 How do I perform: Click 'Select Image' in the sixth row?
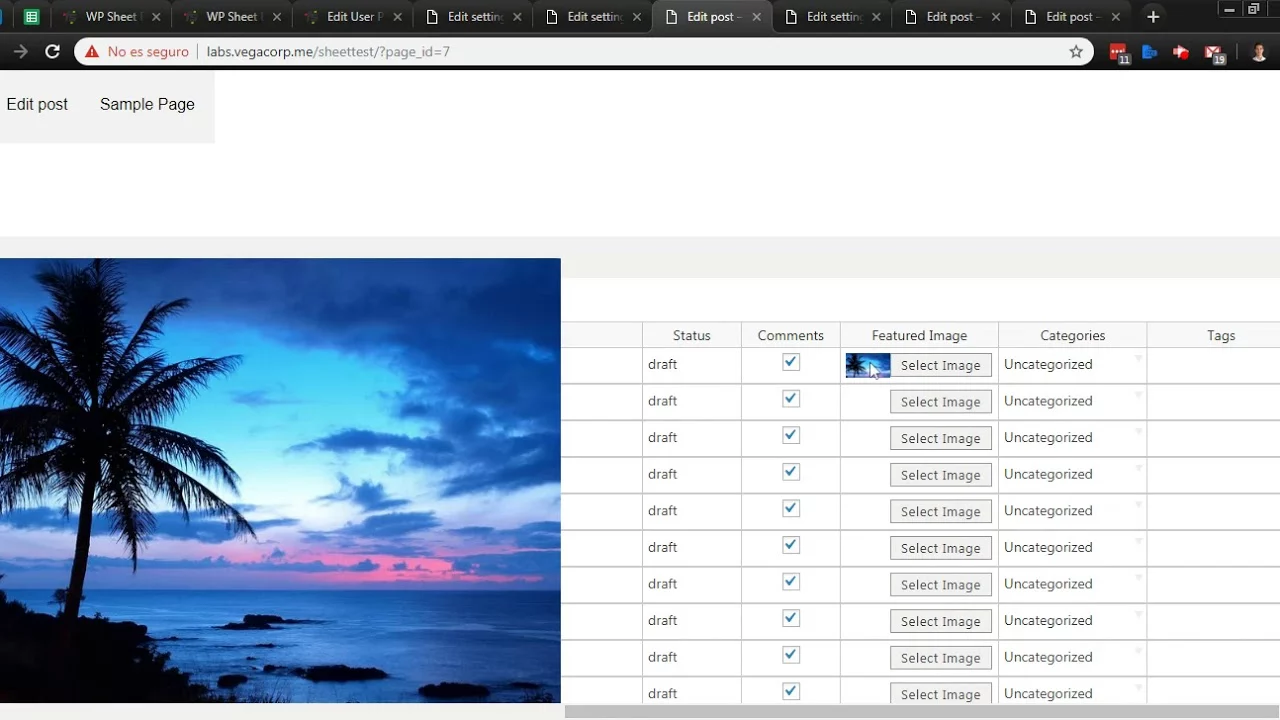coord(941,548)
